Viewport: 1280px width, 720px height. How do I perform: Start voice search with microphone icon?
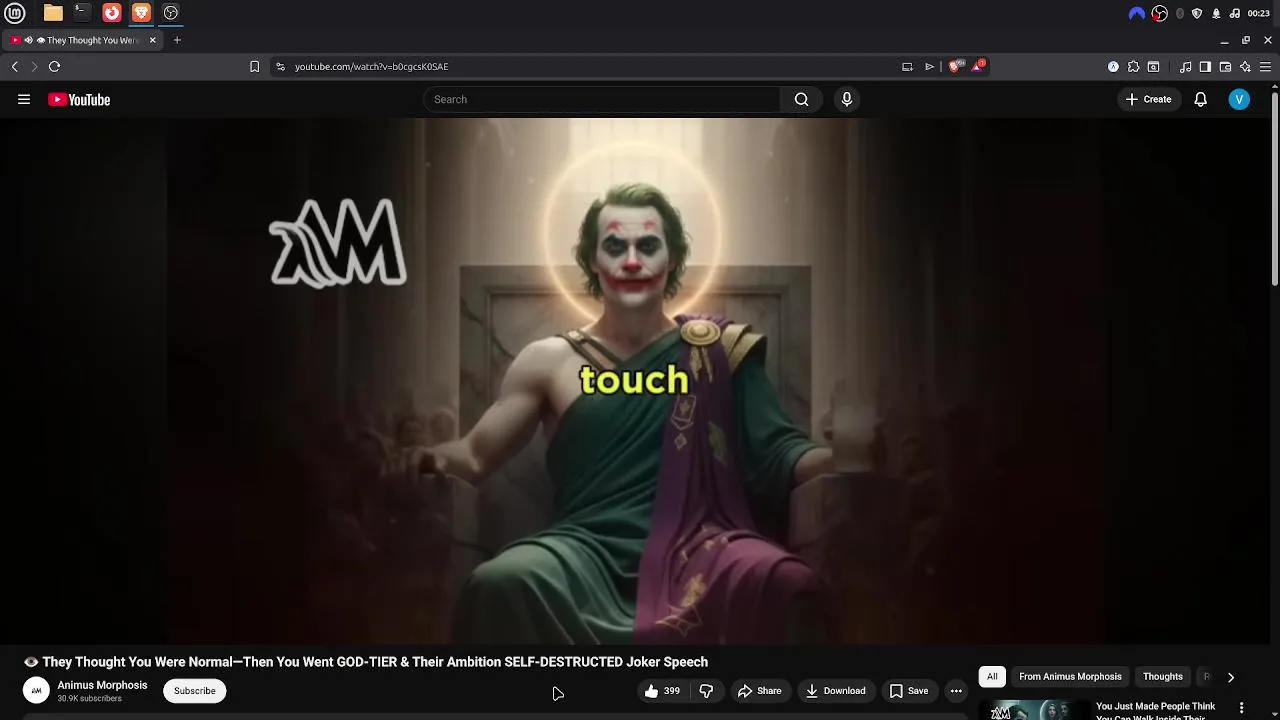pyautogui.click(x=847, y=99)
